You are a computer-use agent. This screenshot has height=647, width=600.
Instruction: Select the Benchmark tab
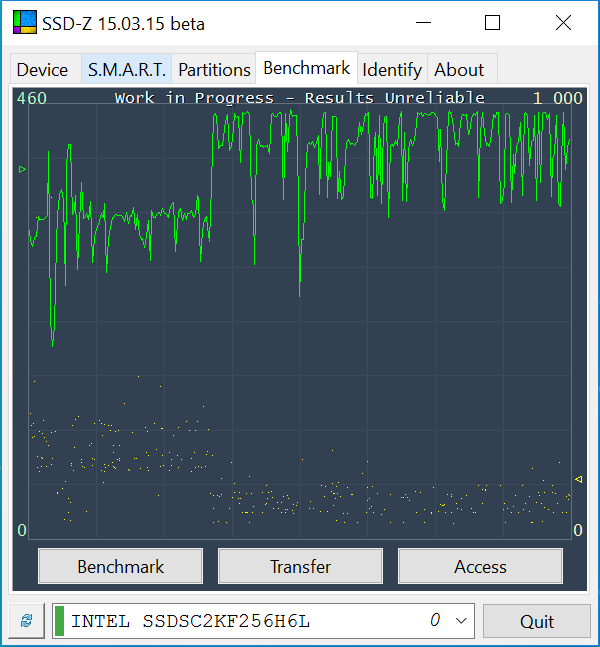[306, 68]
